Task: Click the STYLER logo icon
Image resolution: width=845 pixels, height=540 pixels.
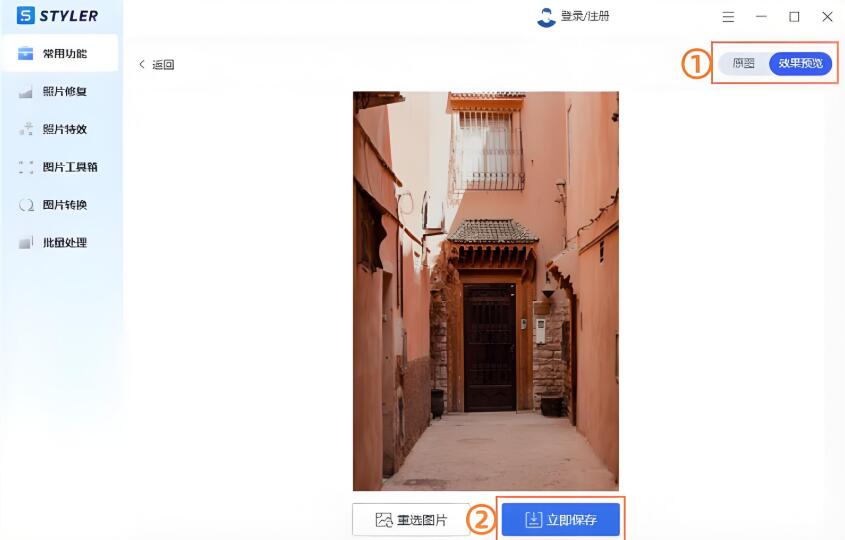Action: pyautogui.click(x=25, y=15)
